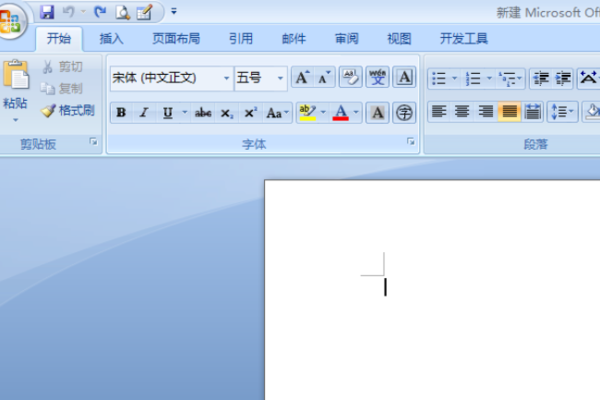
Task: Redo the last action
Action: tap(100, 12)
